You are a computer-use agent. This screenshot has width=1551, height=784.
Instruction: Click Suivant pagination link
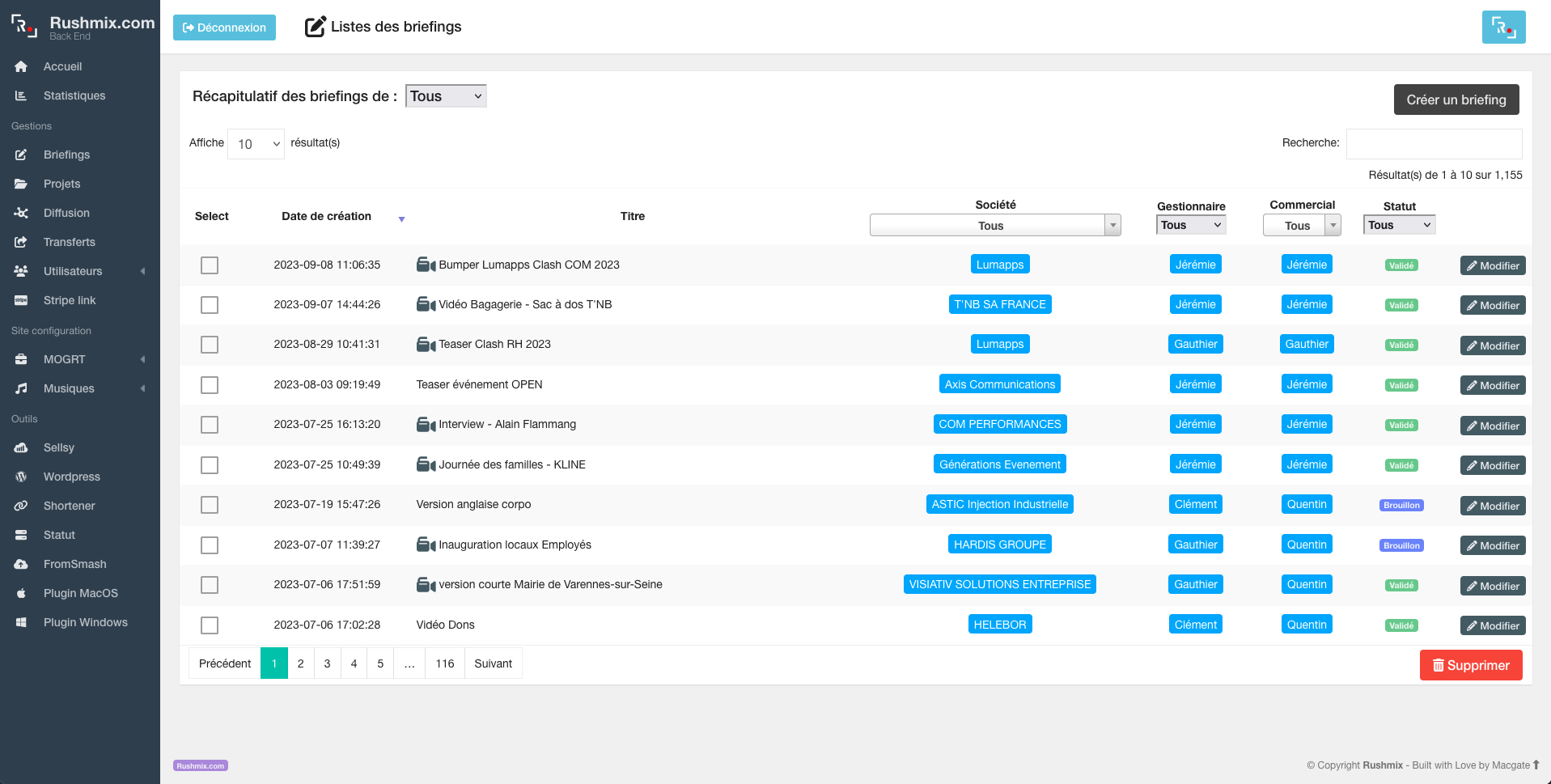pos(494,663)
